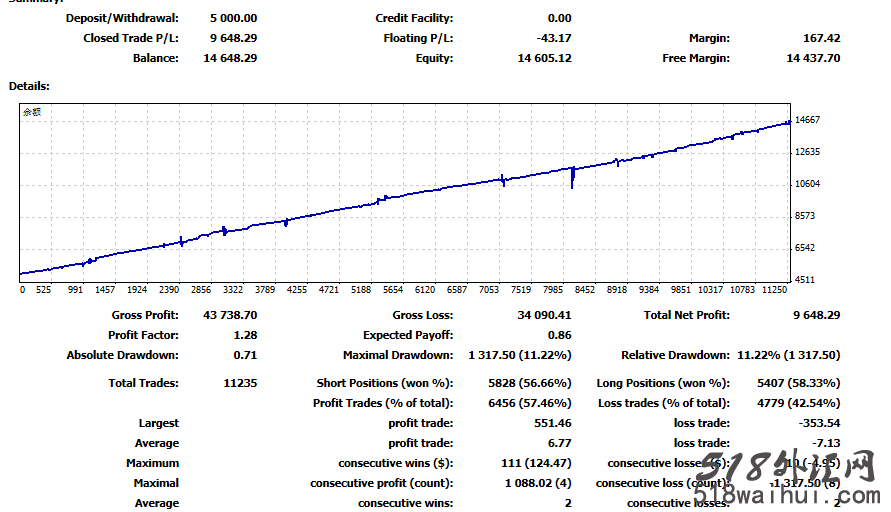Click the Profit Factor value 1.28
Viewport: 891px width, 512px height.
(245, 335)
